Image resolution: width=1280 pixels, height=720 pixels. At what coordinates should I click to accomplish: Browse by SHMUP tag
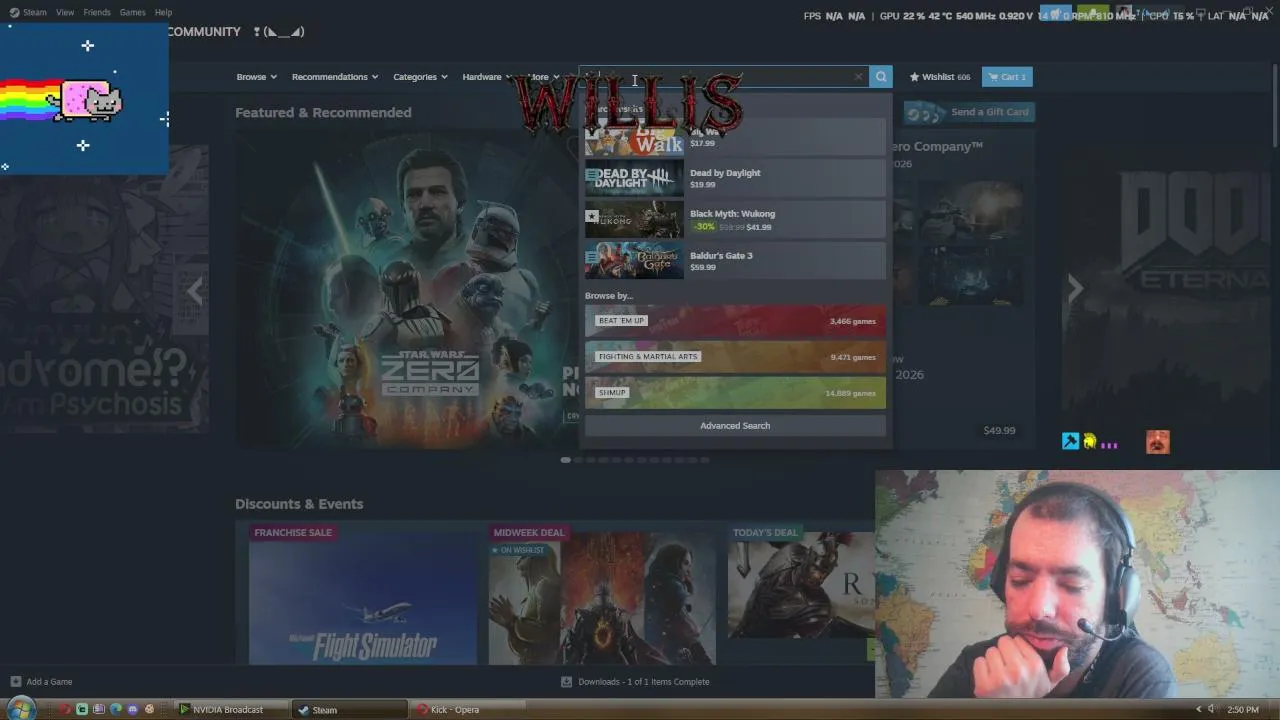tap(735, 393)
